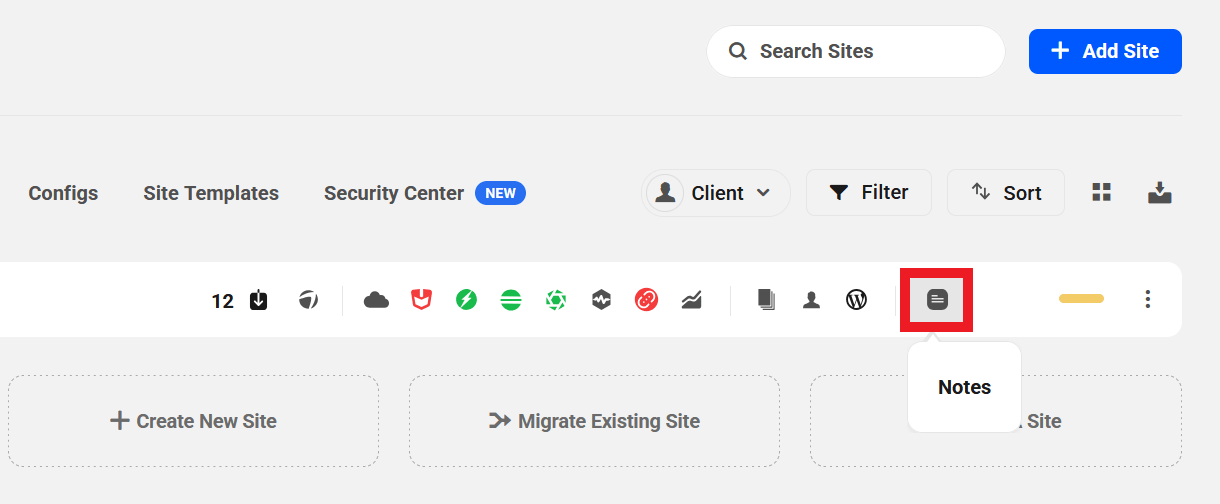Open the three-dot site options menu
This screenshot has width=1220, height=504.
click(1148, 299)
